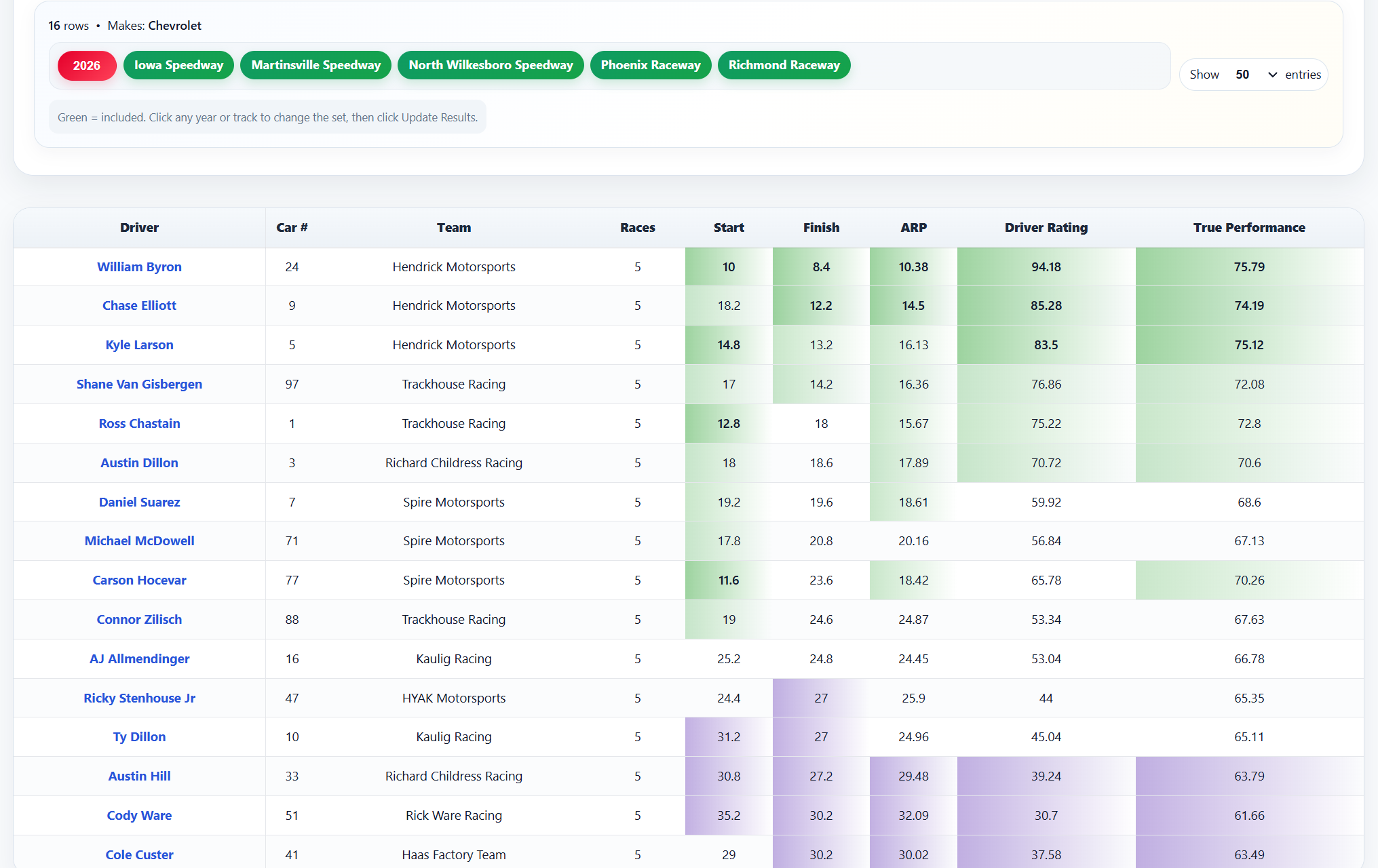The height and width of the screenshot is (868, 1378).
Task: Open Shane Van Gisbergen driver page
Action: 139,384
